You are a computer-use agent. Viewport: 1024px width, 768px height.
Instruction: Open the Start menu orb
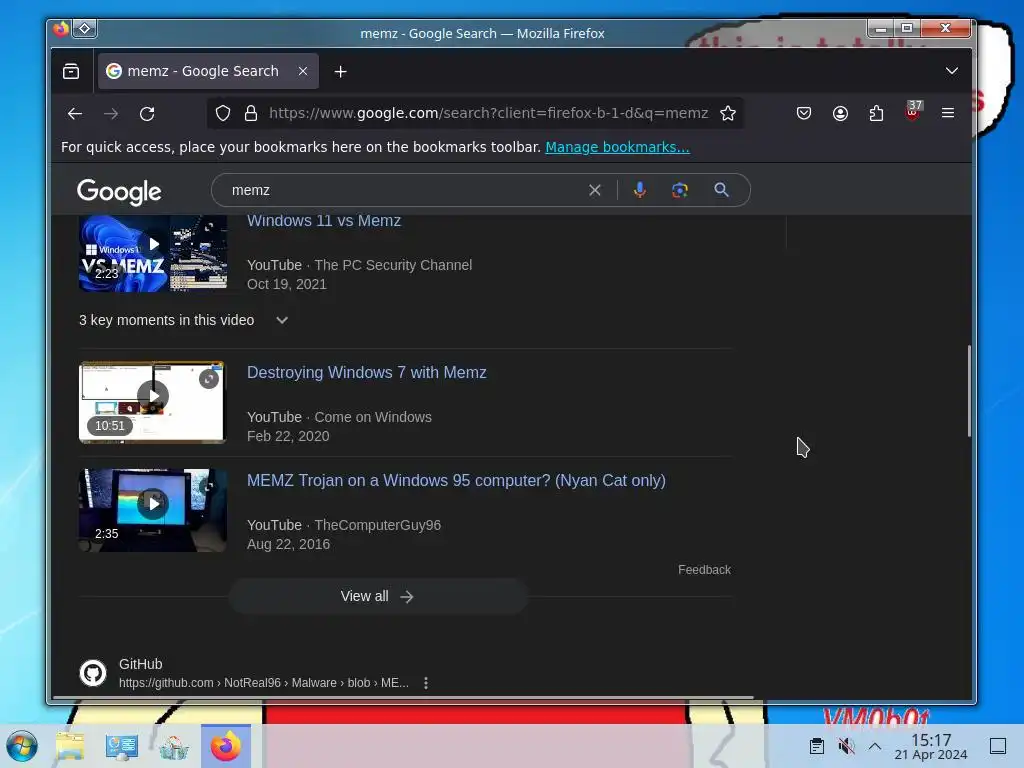[22, 746]
